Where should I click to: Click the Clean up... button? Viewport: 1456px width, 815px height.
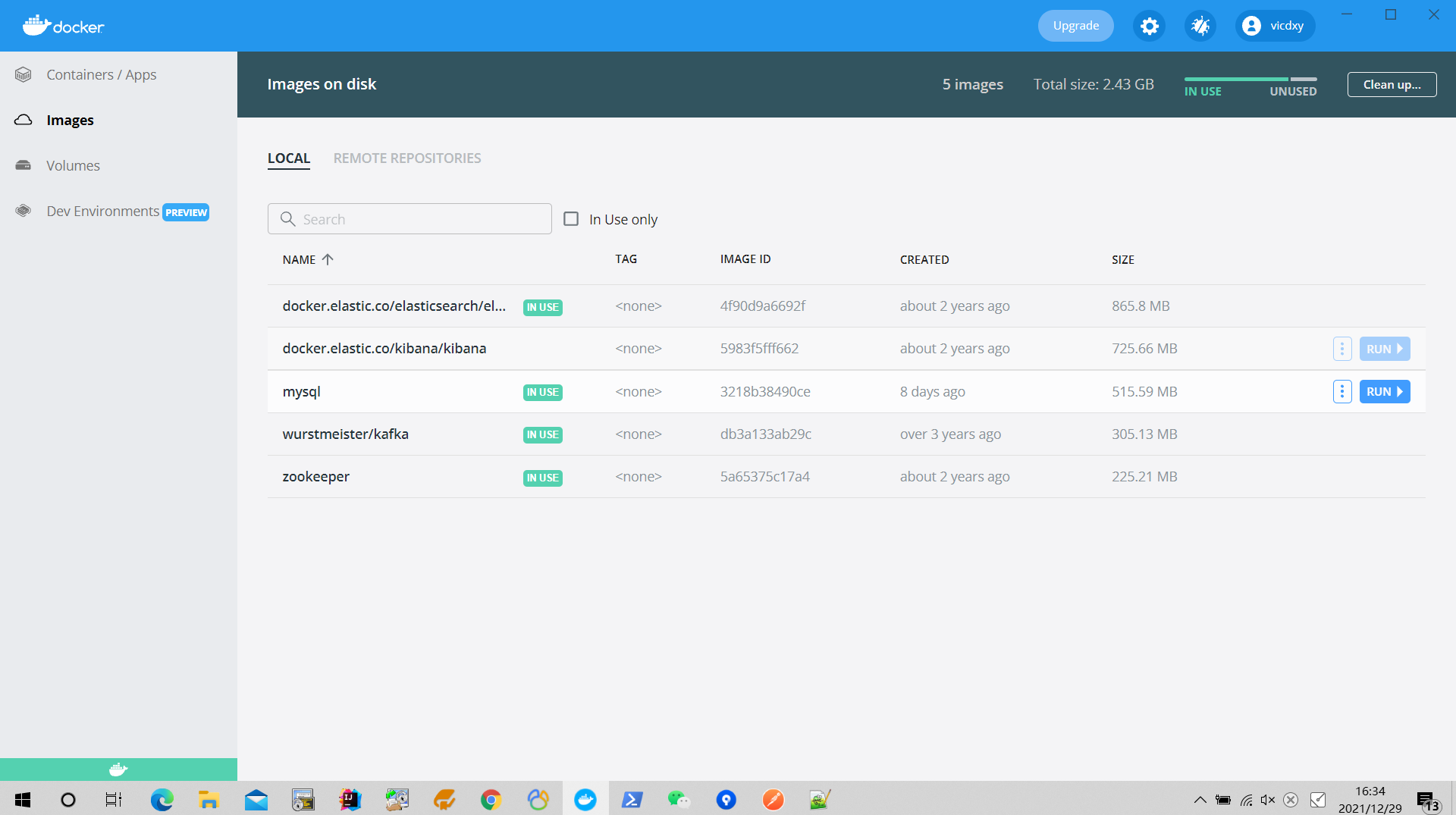[1392, 84]
